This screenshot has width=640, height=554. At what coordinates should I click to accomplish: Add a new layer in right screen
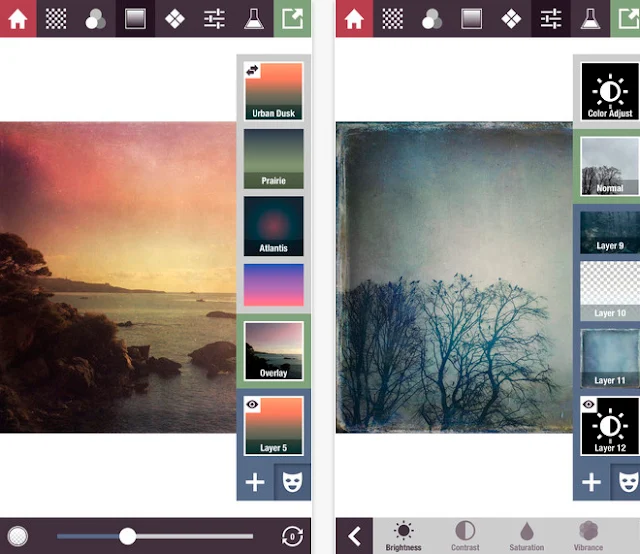point(591,482)
